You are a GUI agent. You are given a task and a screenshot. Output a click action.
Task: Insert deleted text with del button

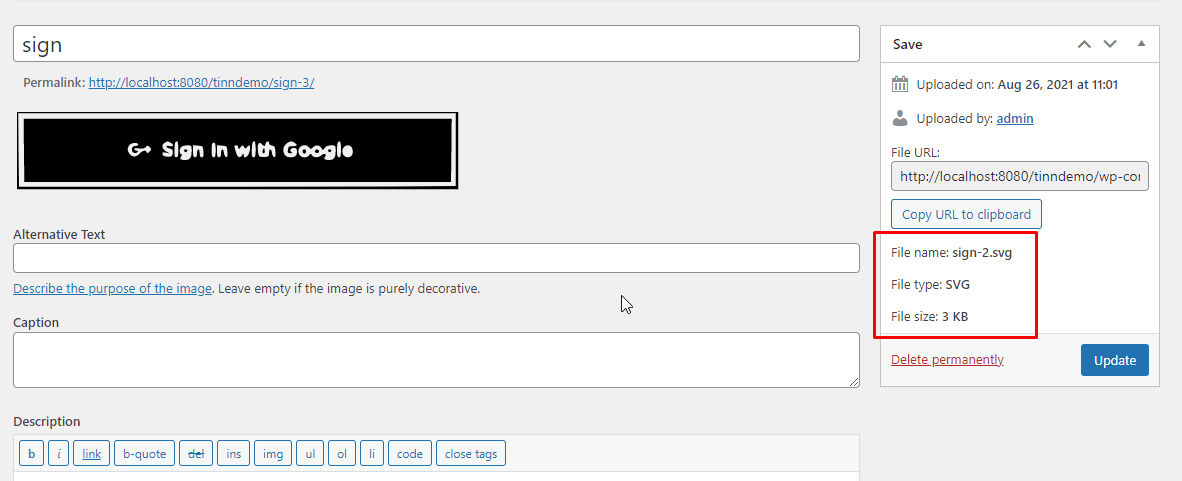pos(196,453)
